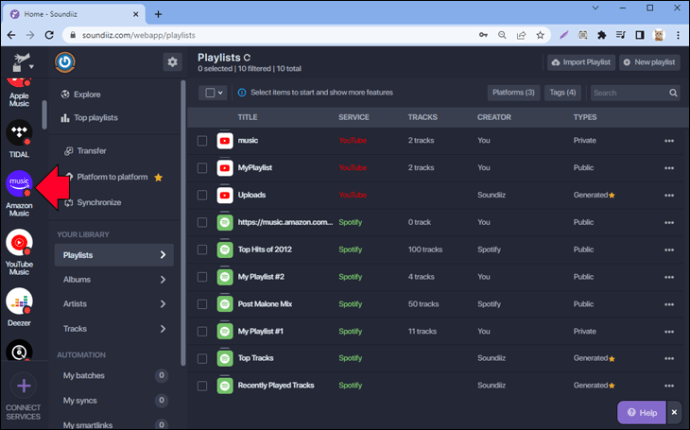Open the Amazon Music service icon
The image size is (690, 430).
[19, 184]
